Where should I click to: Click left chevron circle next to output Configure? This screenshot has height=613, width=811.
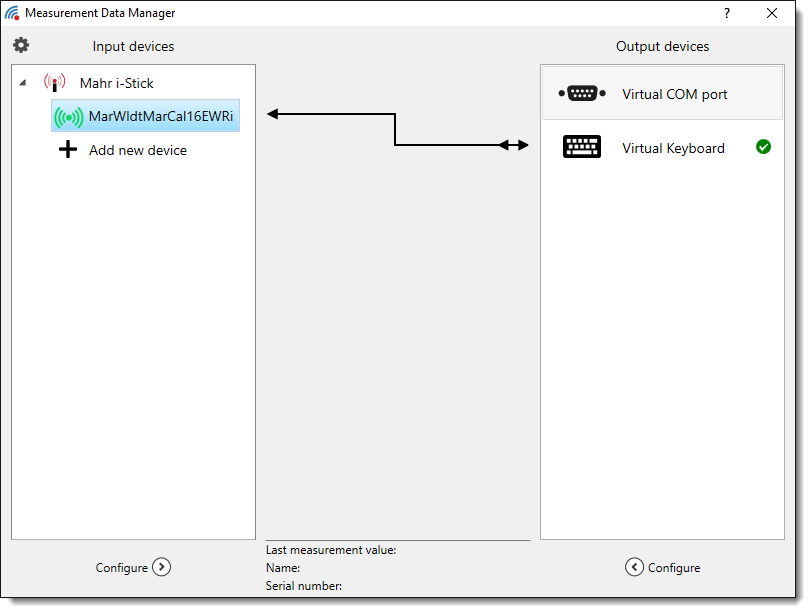634,567
